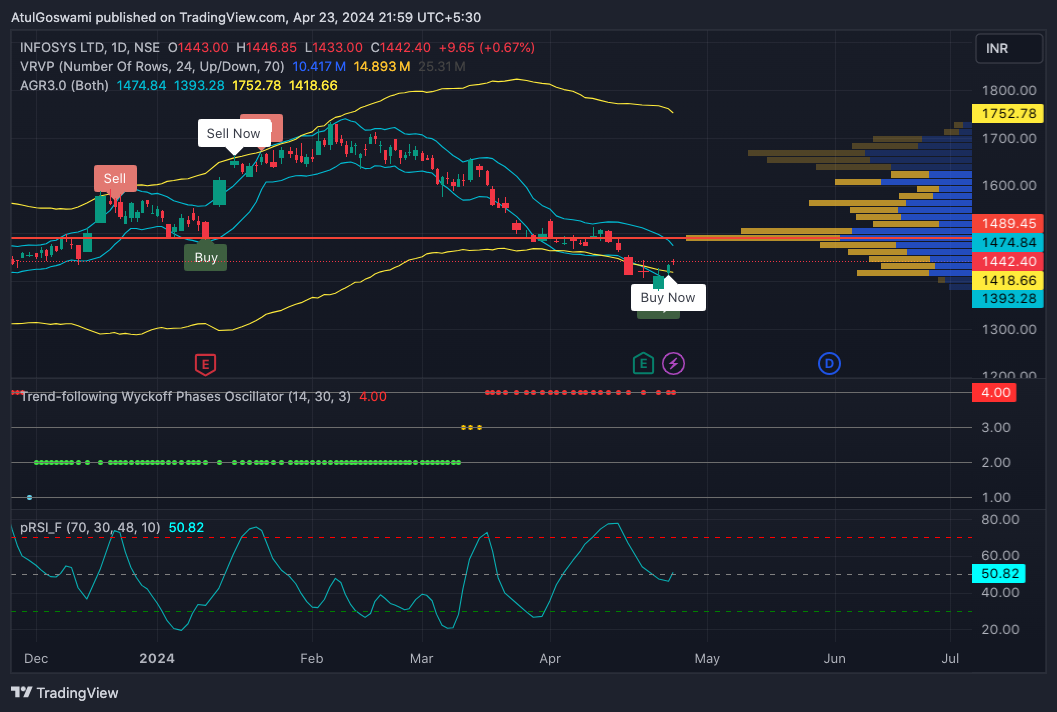This screenshot has height=712, width=1057.
Task: Click the blue dividend D marker
Action: click(829, 364)
